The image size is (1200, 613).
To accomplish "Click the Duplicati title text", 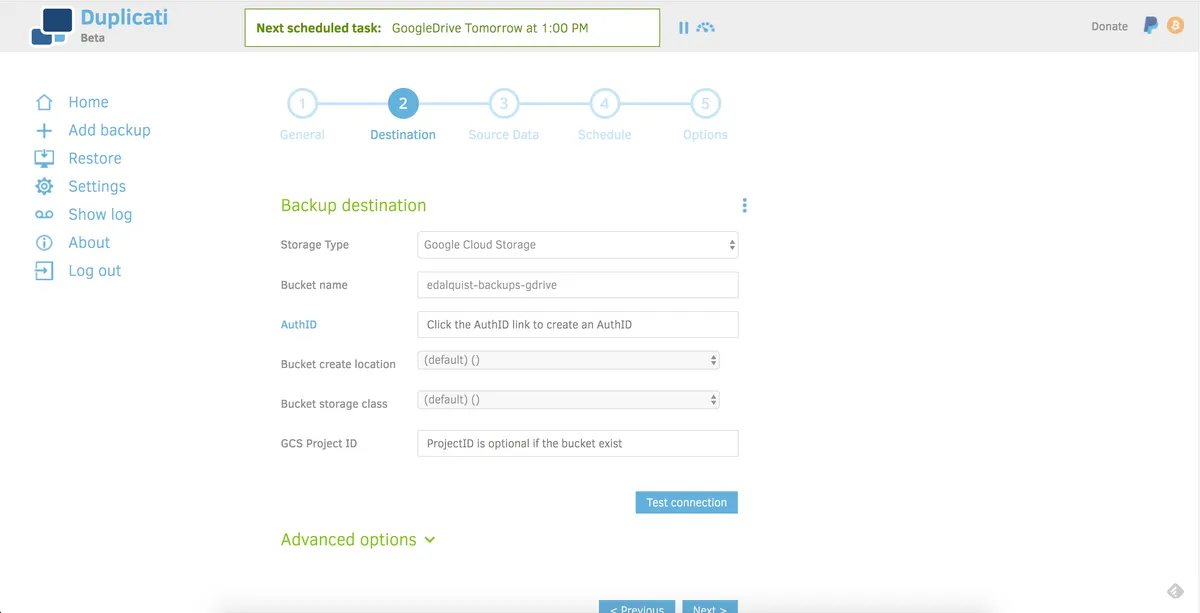I will [124, 17].
